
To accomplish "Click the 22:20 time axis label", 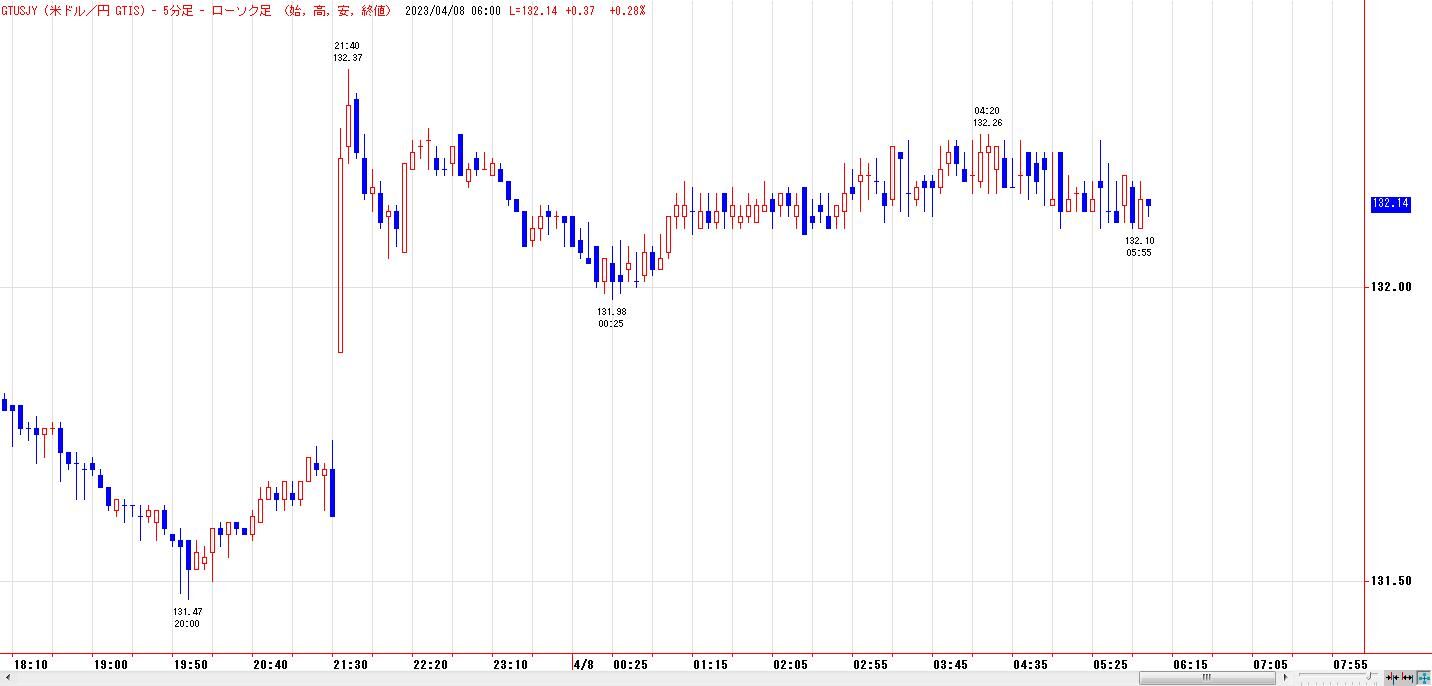I will click(x=431, y=664).
